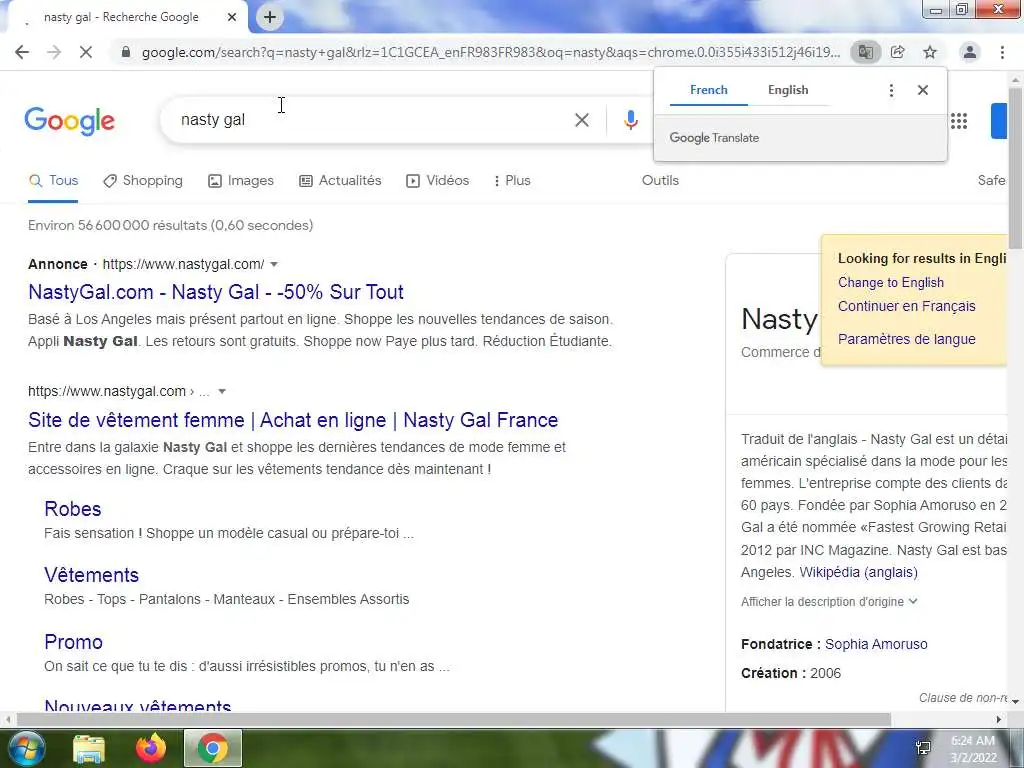Select English in the translate popup
Image resolution: width=1024 pixels, height=768 pixels.
click(788, 90)
